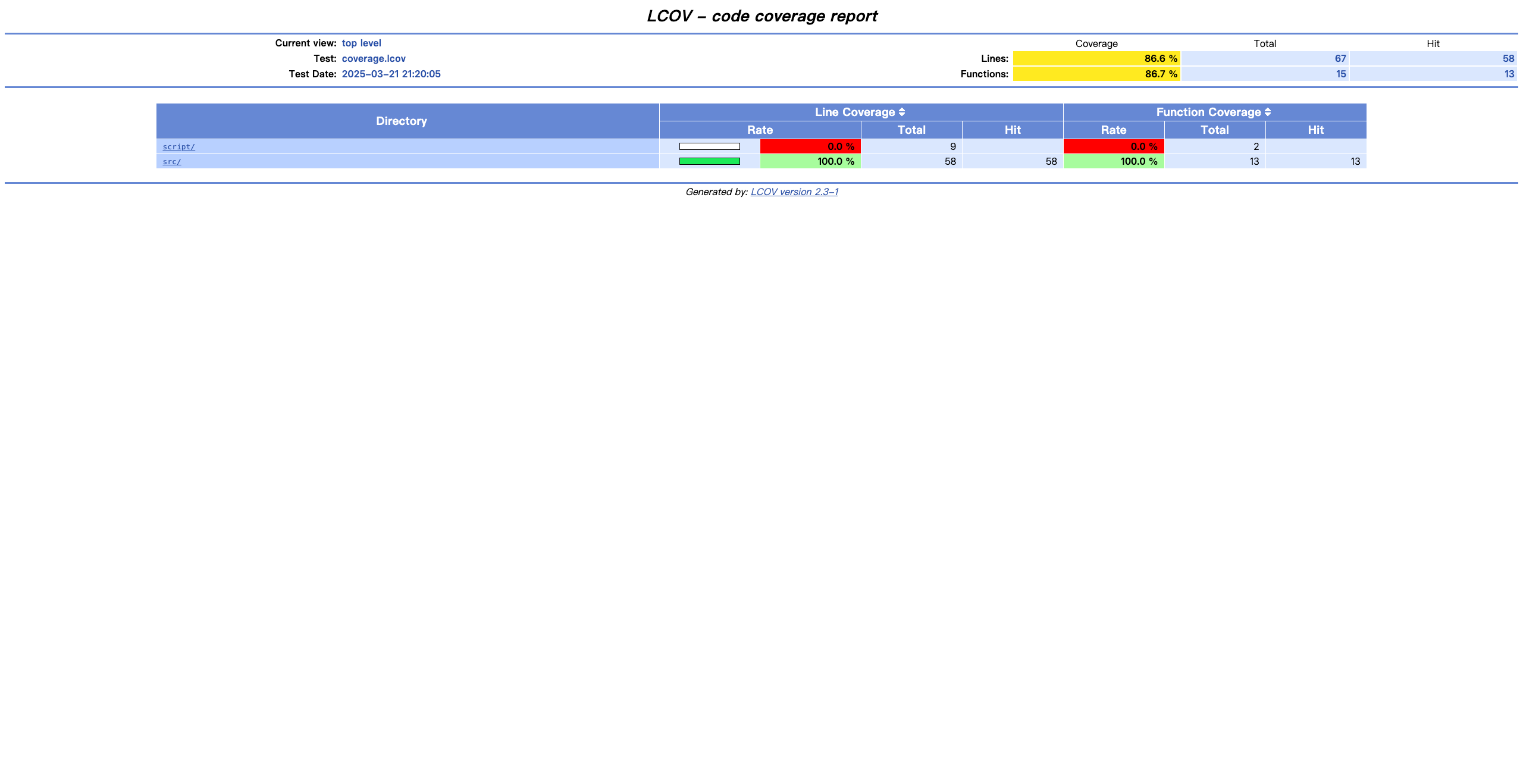Click the summary 'Total' column heading
Image resolution: width=1523 pixels, height=784 pixels.
1265,43
